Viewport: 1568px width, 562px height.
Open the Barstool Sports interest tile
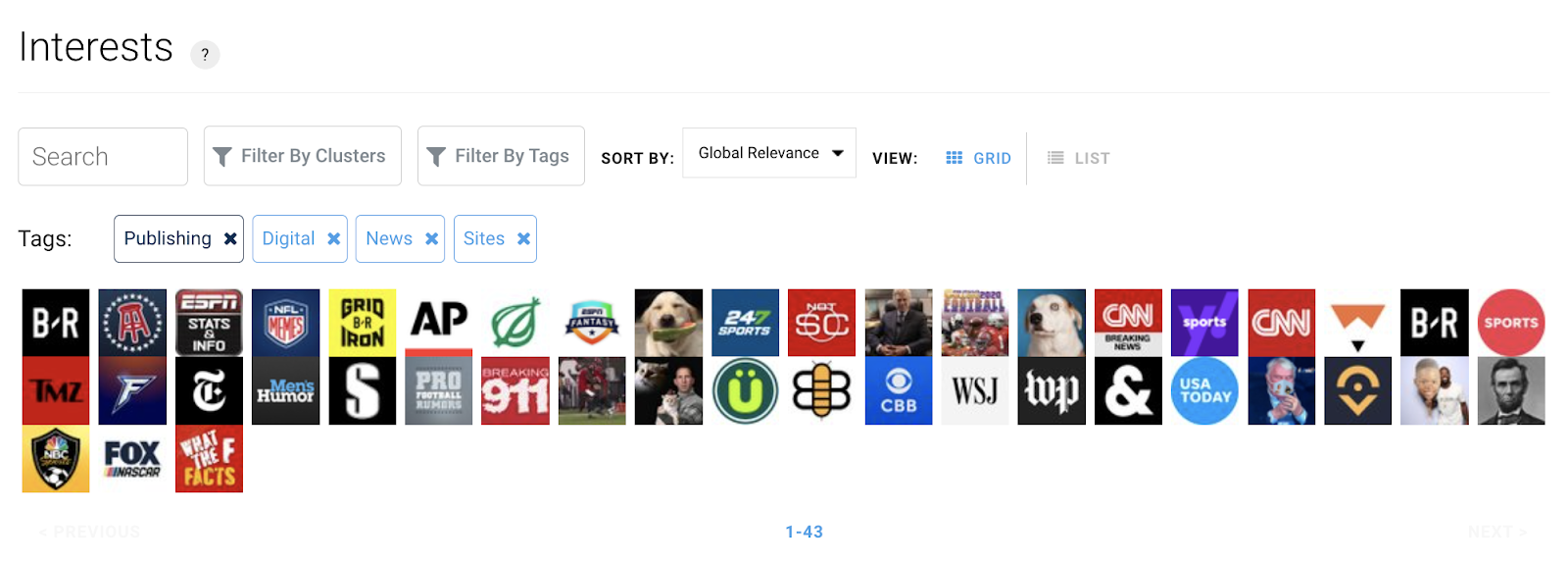pos(132,323)
